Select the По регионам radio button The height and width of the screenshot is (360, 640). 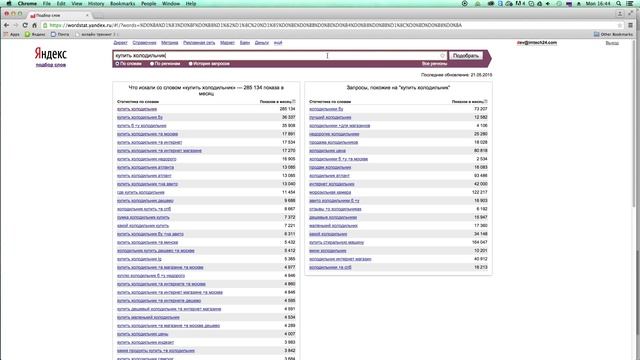pos(152,64)
